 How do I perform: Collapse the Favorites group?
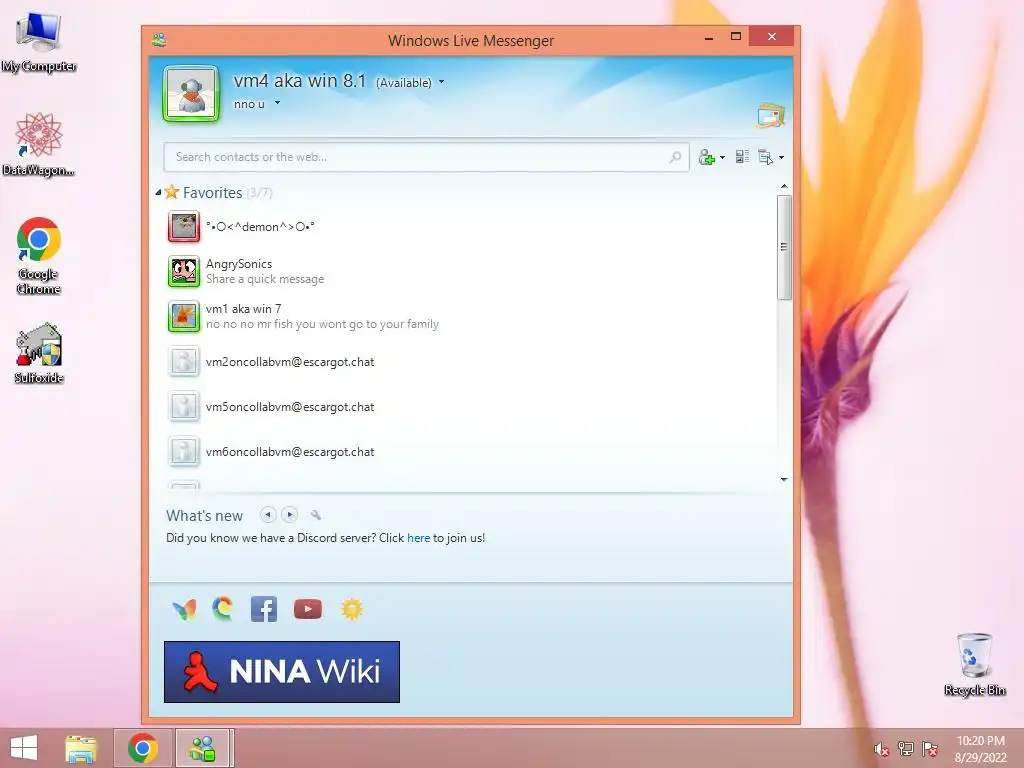[158, 193]
